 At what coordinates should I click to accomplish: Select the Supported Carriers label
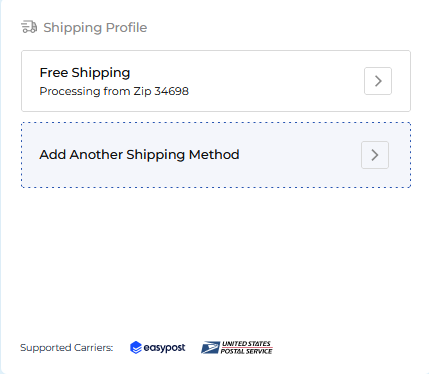(x=67, y=348)
